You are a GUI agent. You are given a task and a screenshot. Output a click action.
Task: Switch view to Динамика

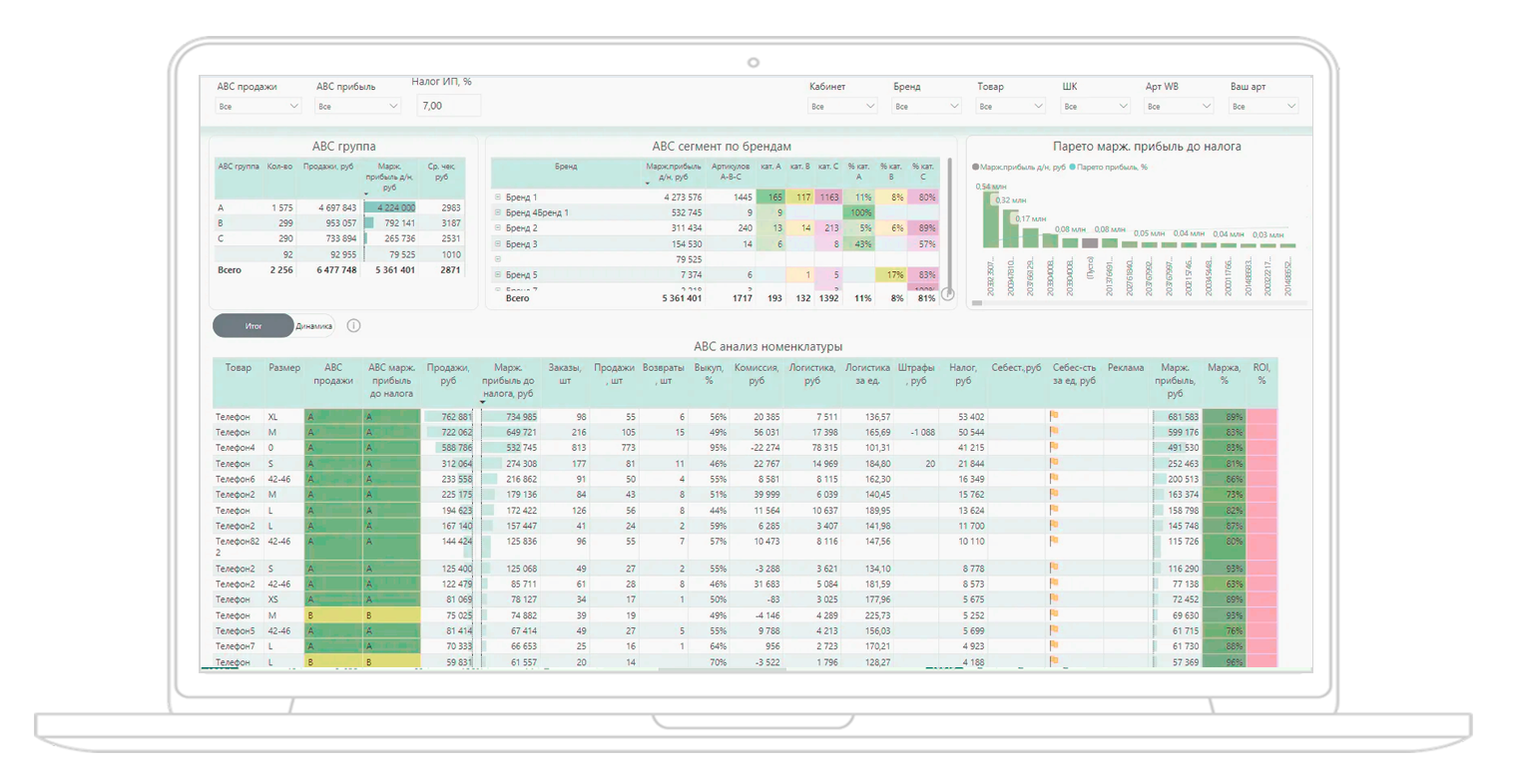click(314, 326)
